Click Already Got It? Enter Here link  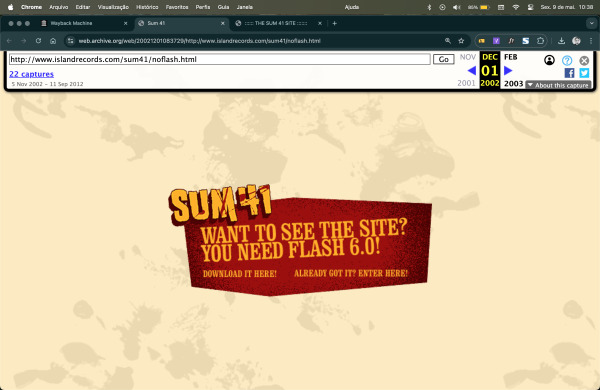pos(351,273)
